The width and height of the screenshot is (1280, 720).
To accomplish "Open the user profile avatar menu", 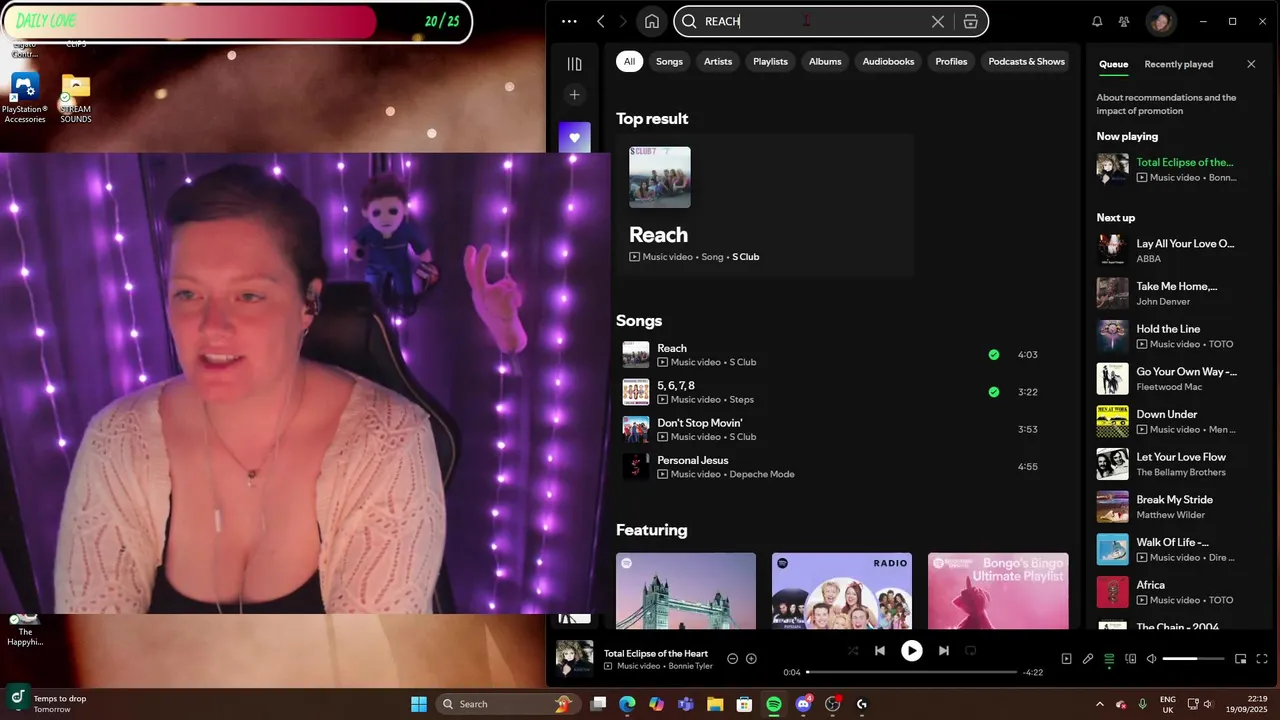I will pos(1160,21).
